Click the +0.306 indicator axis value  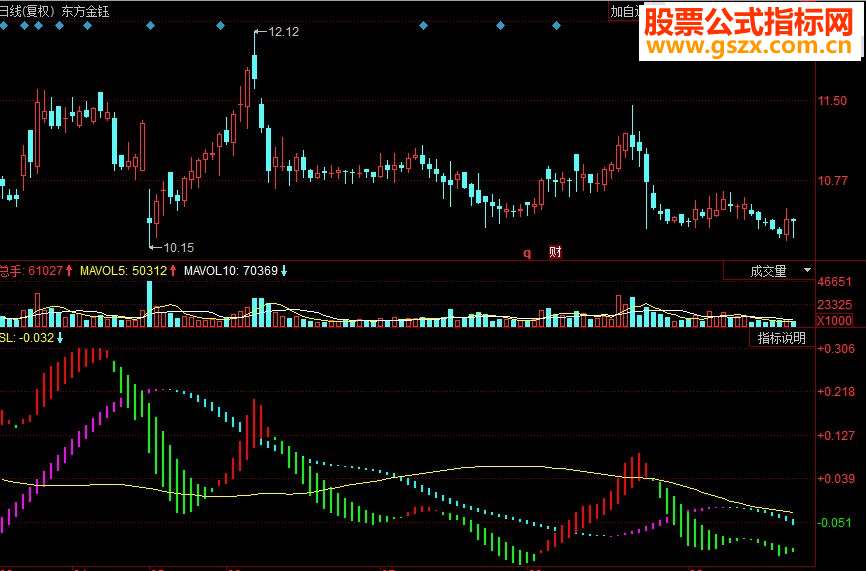[836, 348]
